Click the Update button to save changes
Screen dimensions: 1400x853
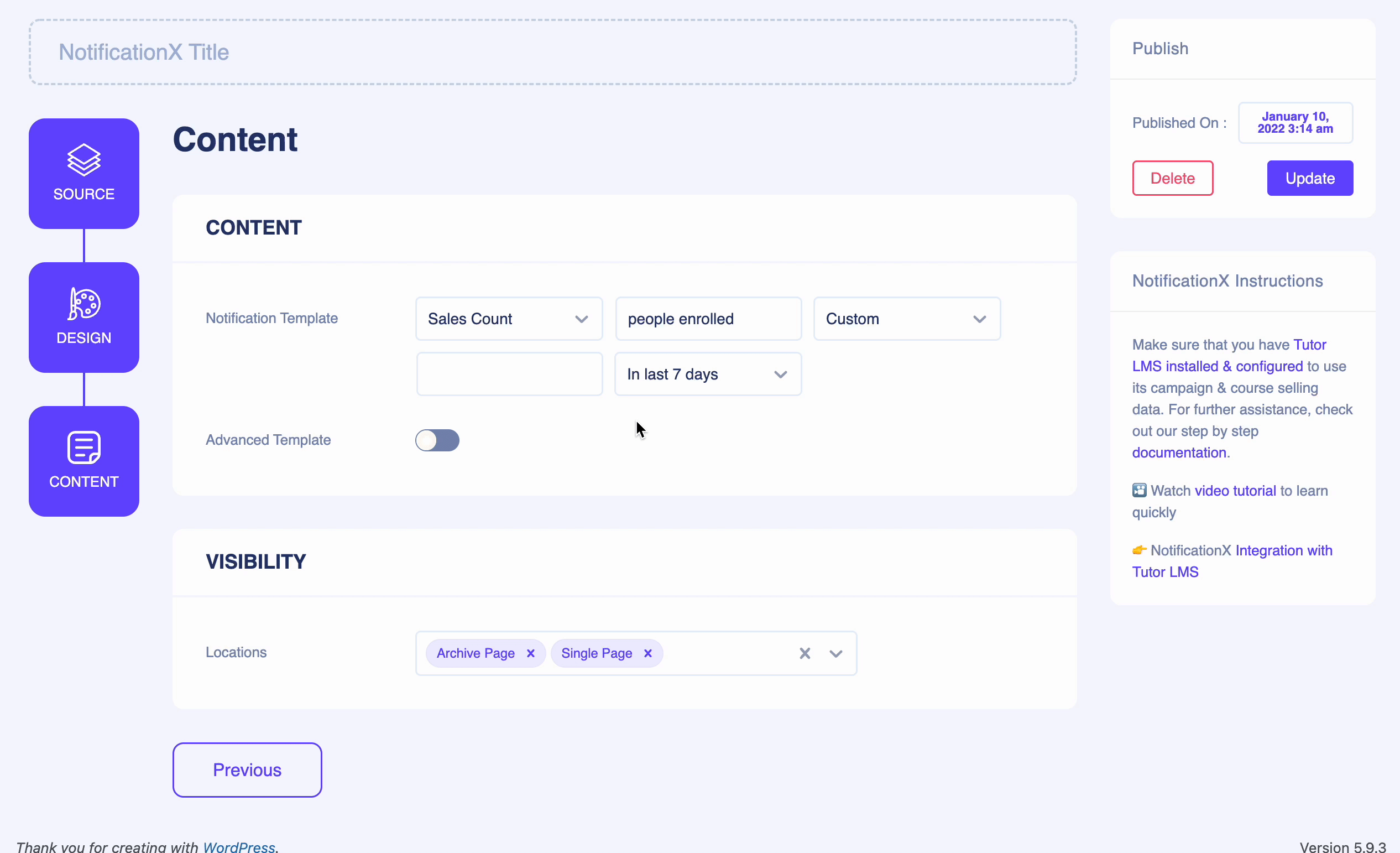click(x=1310, y=178)
